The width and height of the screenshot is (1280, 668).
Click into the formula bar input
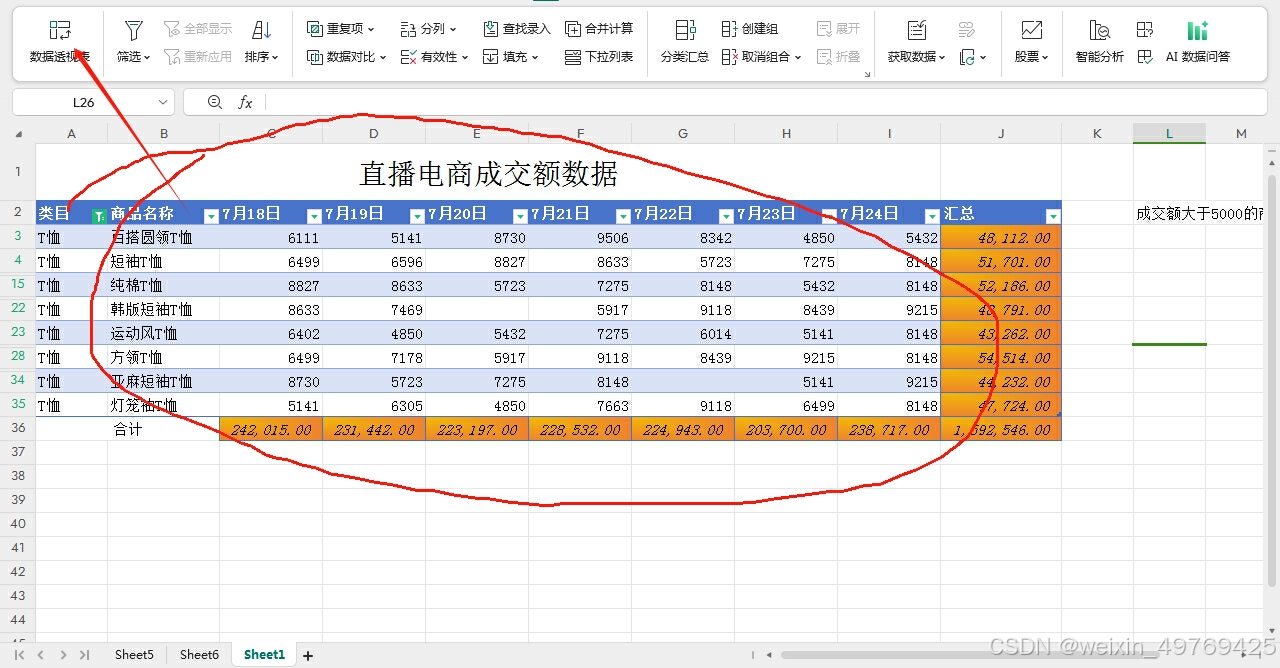[765, 102]
